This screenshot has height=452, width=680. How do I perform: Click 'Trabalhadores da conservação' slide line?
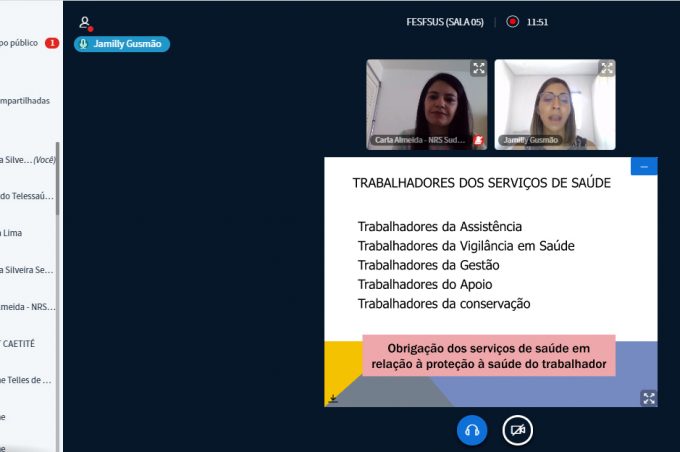tap(444, 304)
